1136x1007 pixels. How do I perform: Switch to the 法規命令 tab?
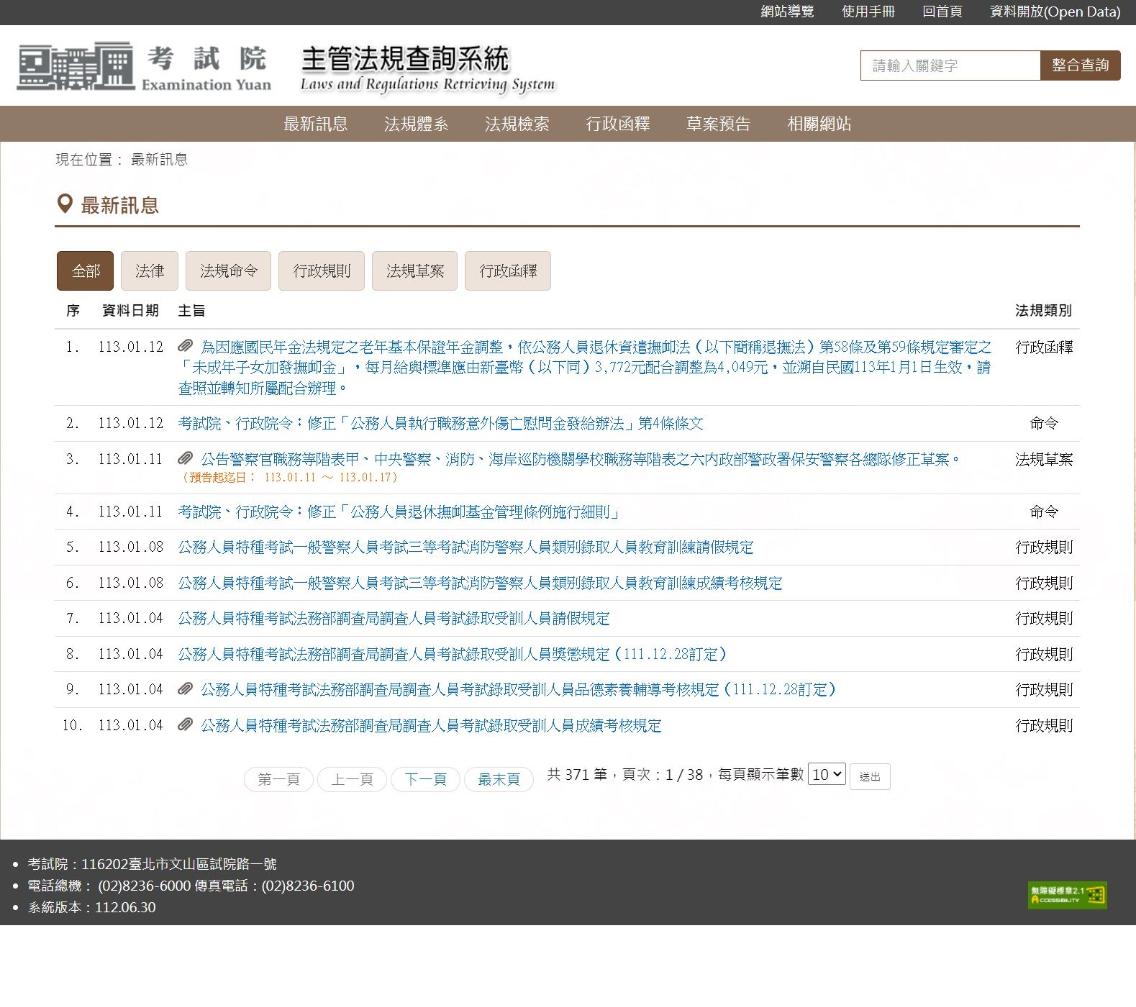pos(228,271)
